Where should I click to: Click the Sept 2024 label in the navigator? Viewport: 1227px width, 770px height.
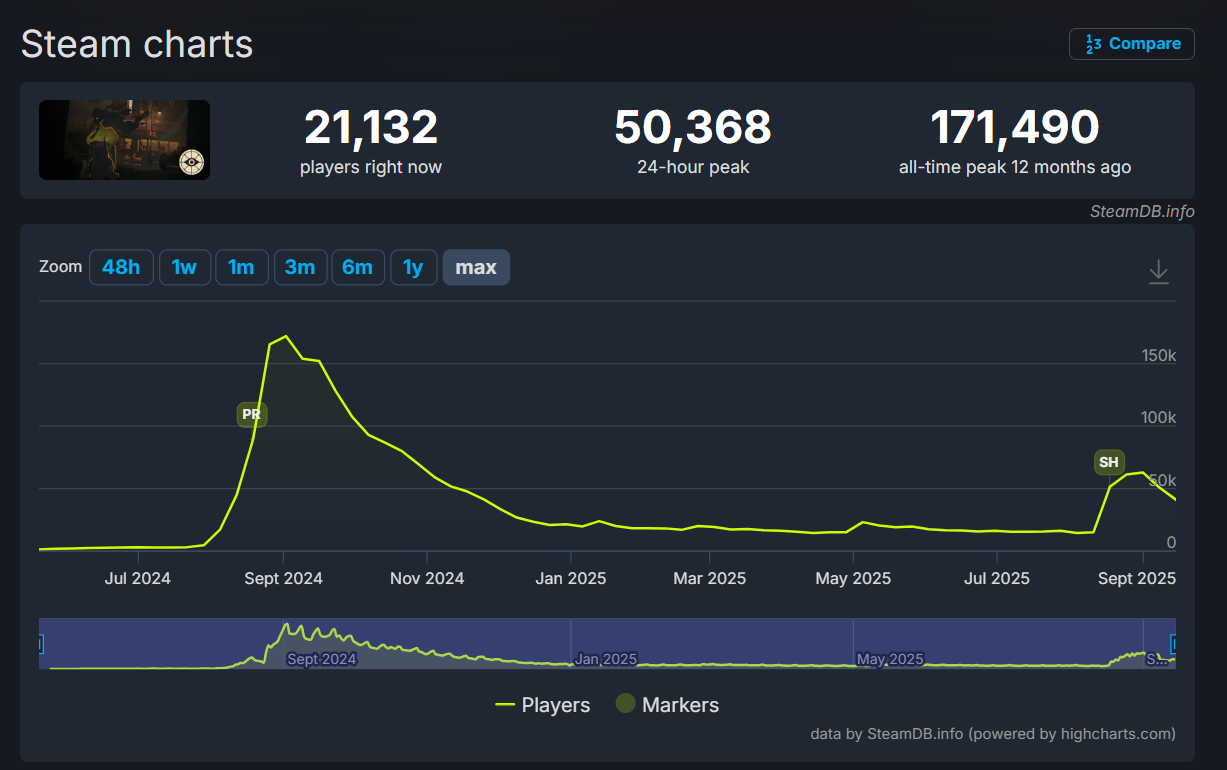[321, 659]
